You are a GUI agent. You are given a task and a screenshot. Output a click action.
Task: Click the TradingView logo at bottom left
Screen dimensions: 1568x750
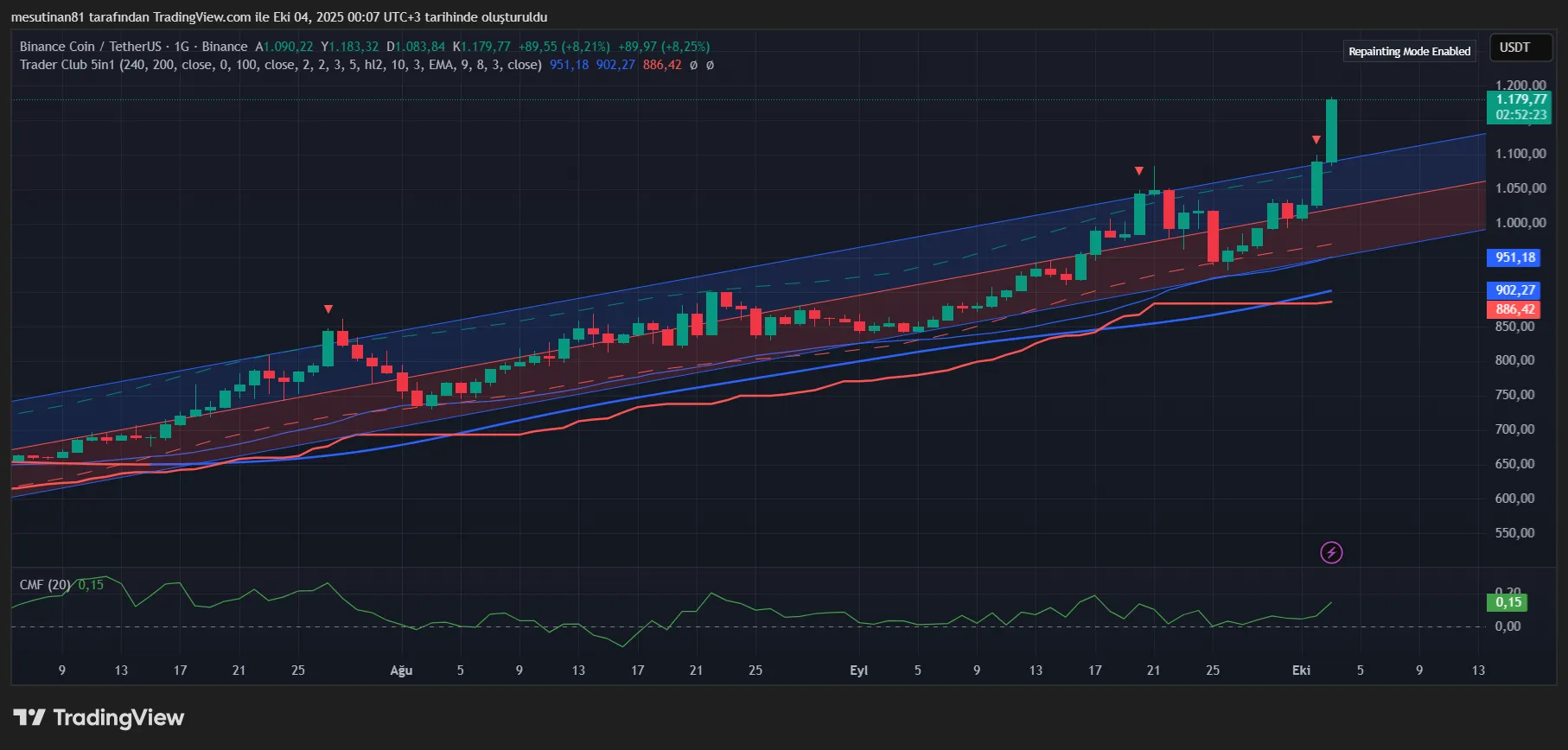(99, 718)
